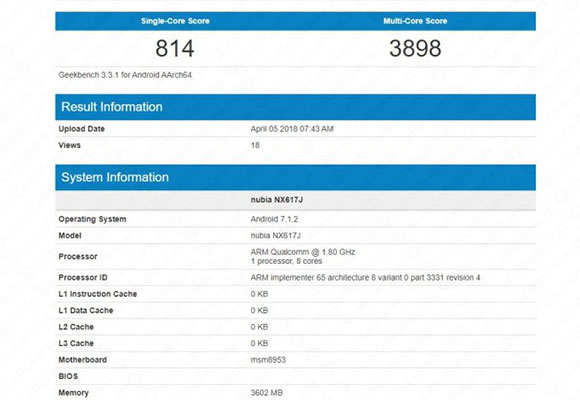Screen dimensions: 580x400
Task: Select the Model value nubia NX617J
Action: pyautogui.click(x=276, y=235)
